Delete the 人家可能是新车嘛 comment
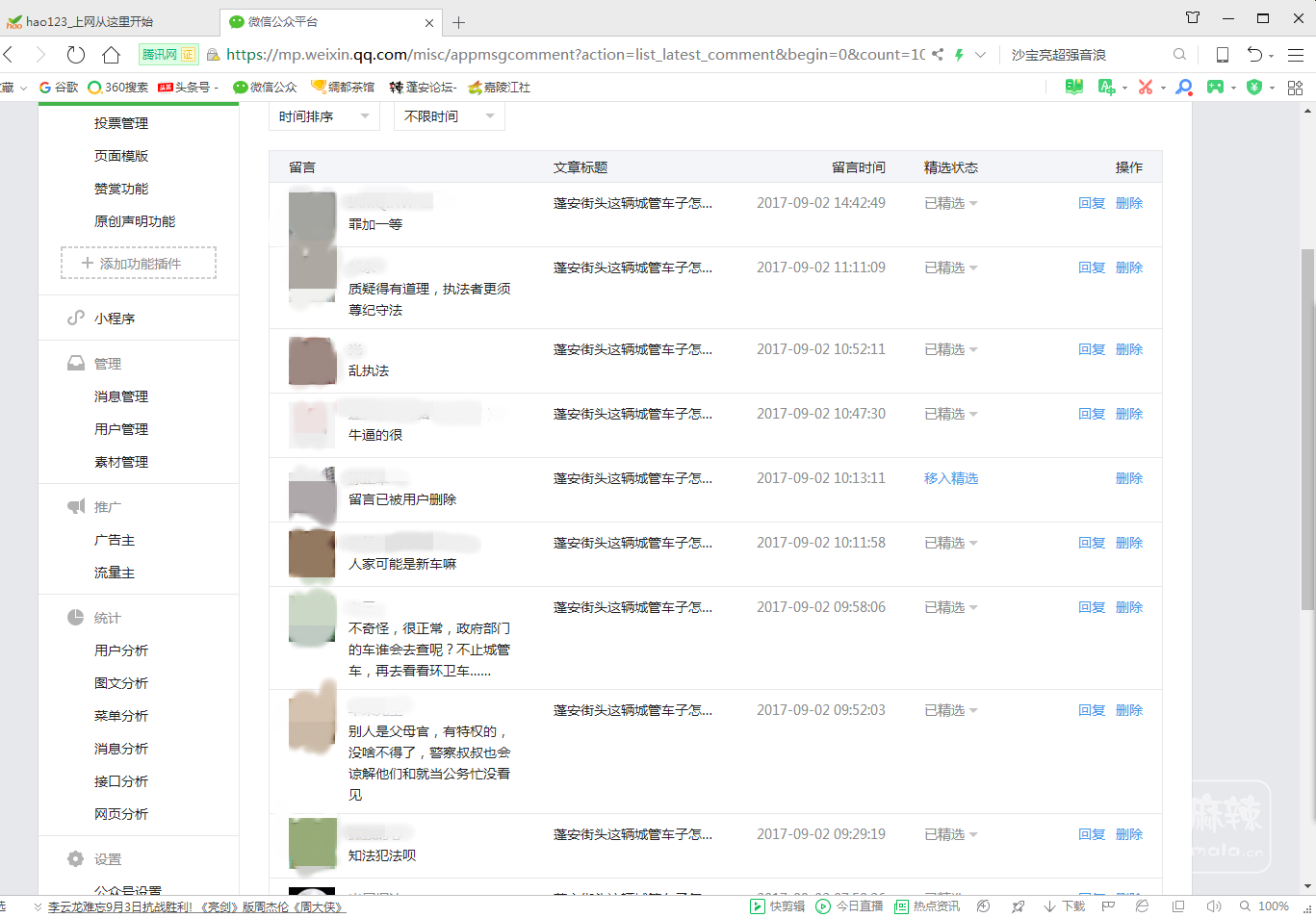 (1129, 543)
